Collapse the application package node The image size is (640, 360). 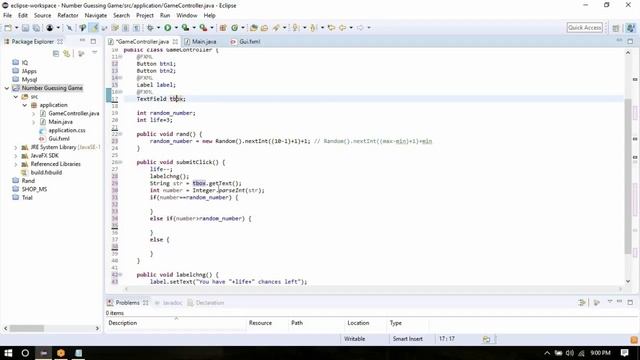(x=24, y=105)
